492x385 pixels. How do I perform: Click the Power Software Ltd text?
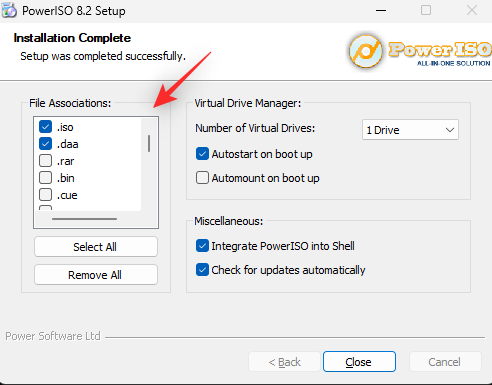(x=53, y=336)
